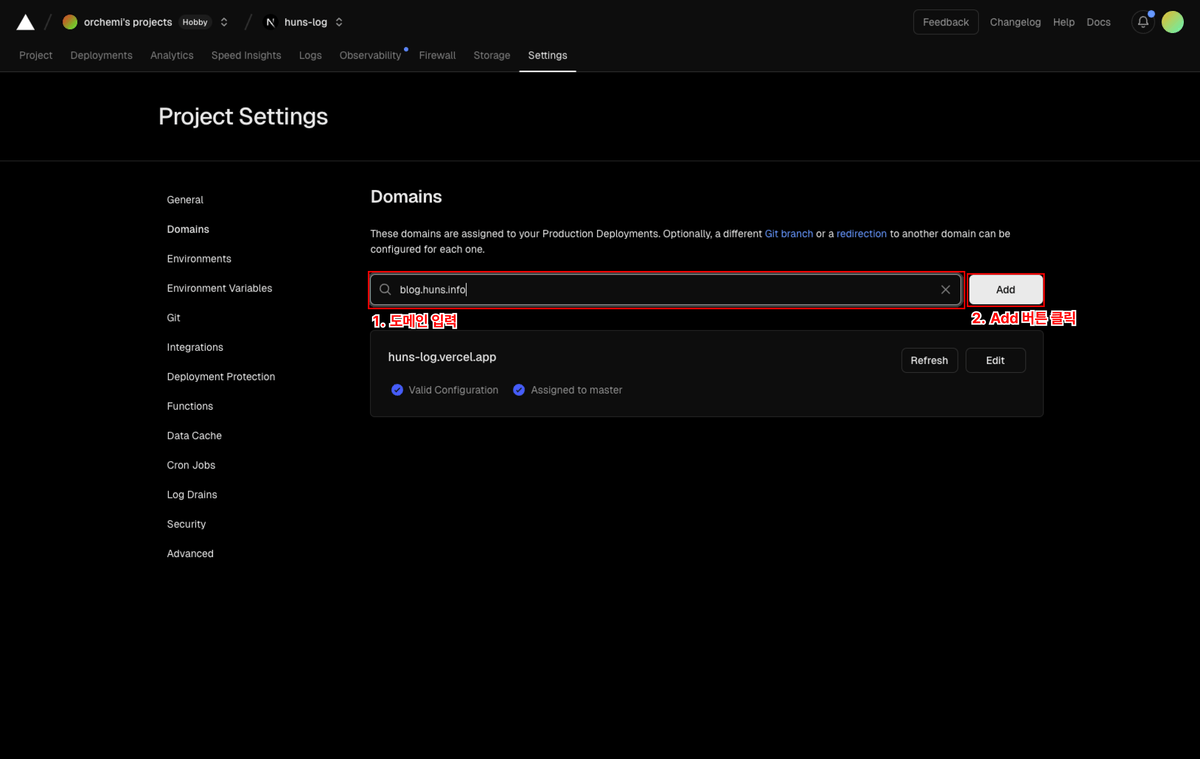The image size is (1200, 759).
Task: Click the Vercel triangle logo
Action: click(25, 22)
